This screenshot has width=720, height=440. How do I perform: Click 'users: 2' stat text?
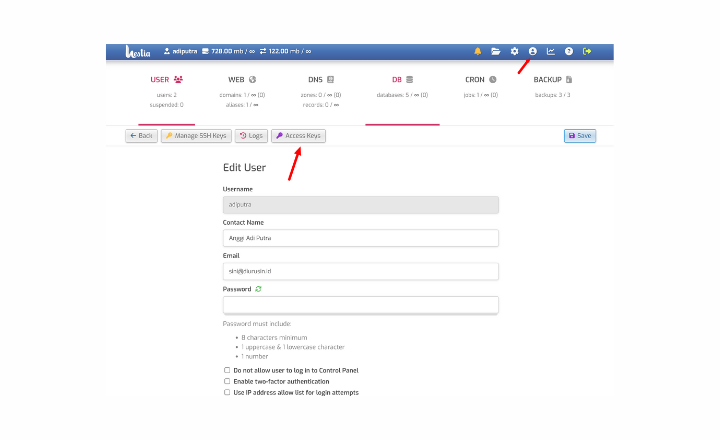[166, 95]
